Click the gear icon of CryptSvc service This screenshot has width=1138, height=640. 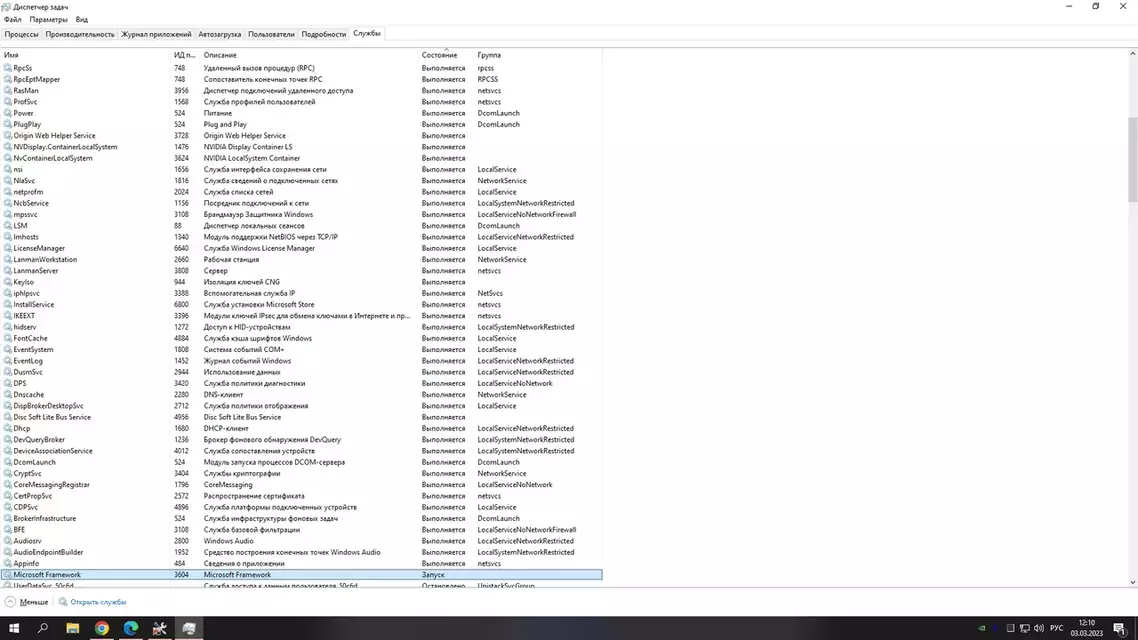click(8, 473)
